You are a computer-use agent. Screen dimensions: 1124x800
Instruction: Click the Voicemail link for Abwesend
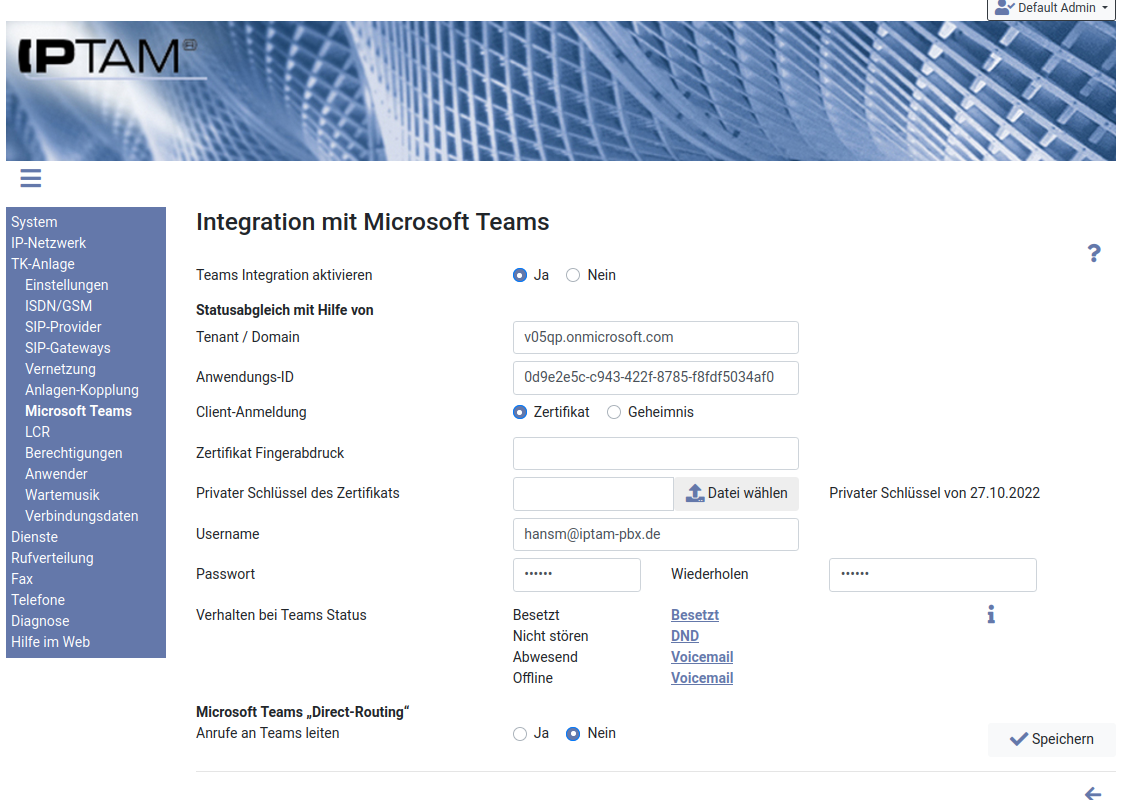coord(701,657)
